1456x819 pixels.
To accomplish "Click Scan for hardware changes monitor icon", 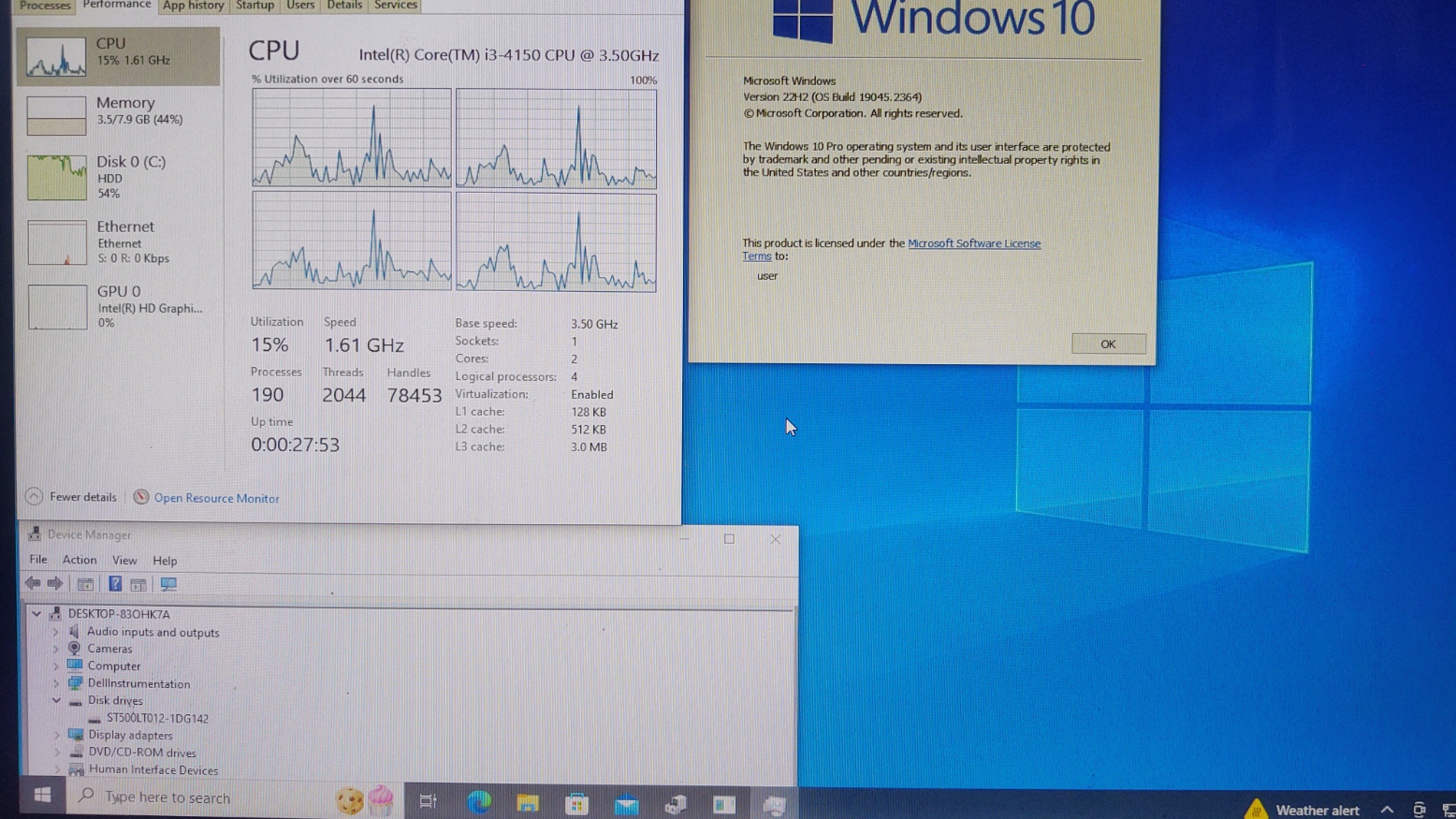I will (168, 584).
